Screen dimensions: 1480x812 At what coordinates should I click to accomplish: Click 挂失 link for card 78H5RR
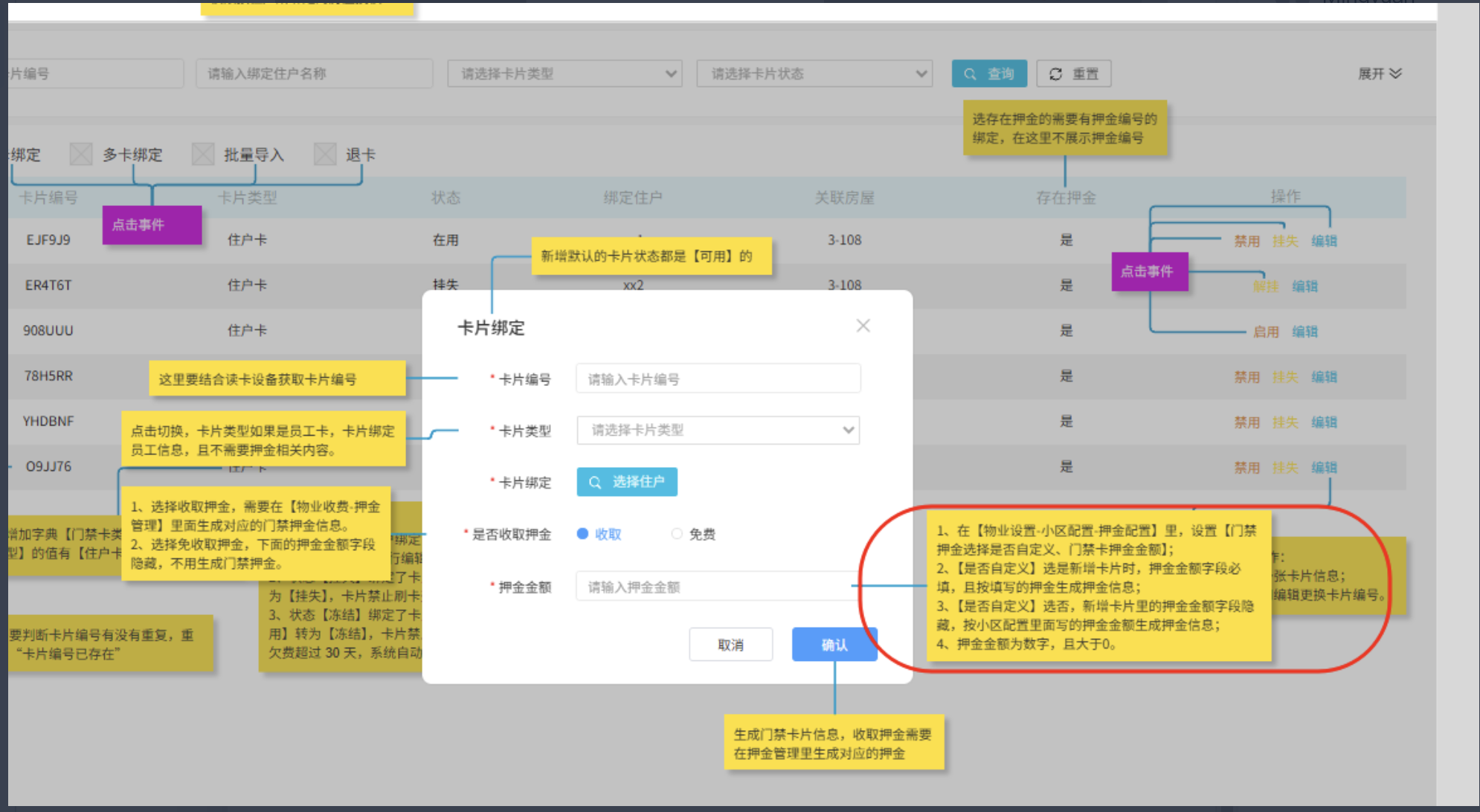pyautogui.click(x=1284, y=377)
